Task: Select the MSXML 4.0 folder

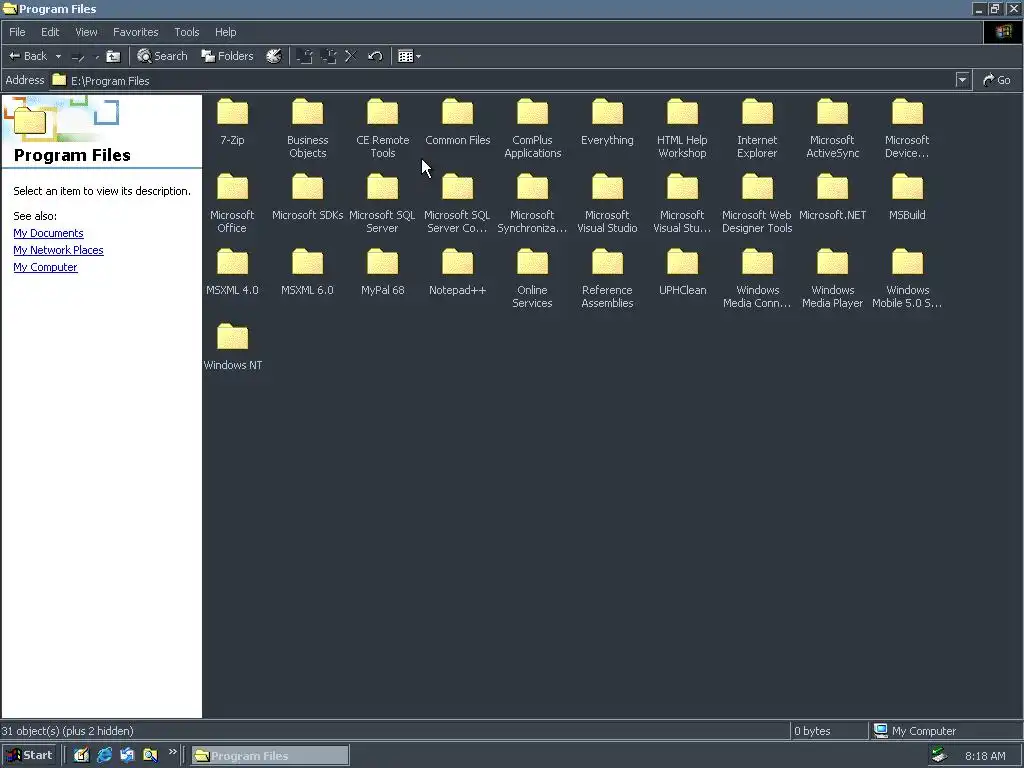Action: pos(232,273)
